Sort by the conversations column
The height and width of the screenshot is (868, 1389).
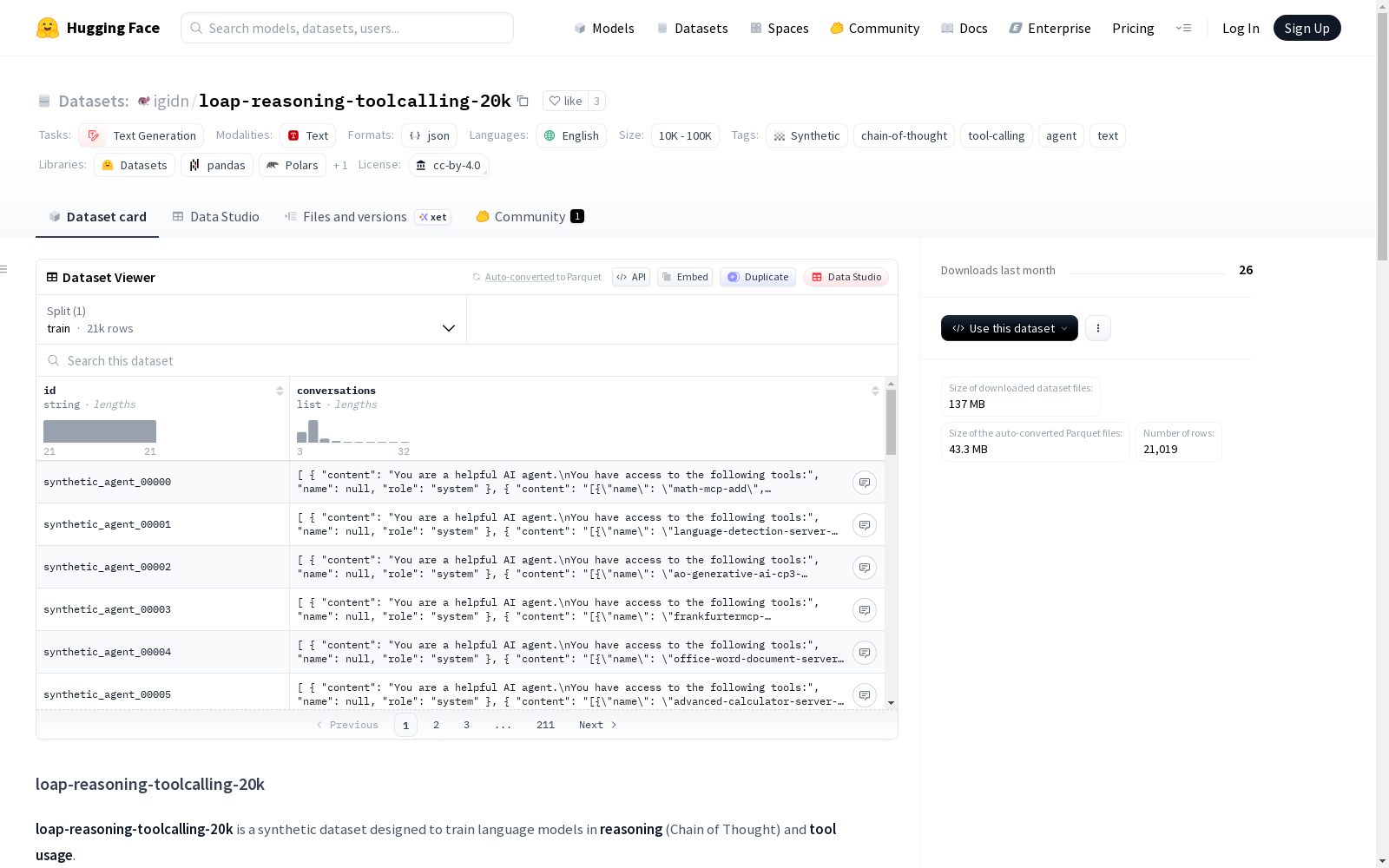coord(875,391)
